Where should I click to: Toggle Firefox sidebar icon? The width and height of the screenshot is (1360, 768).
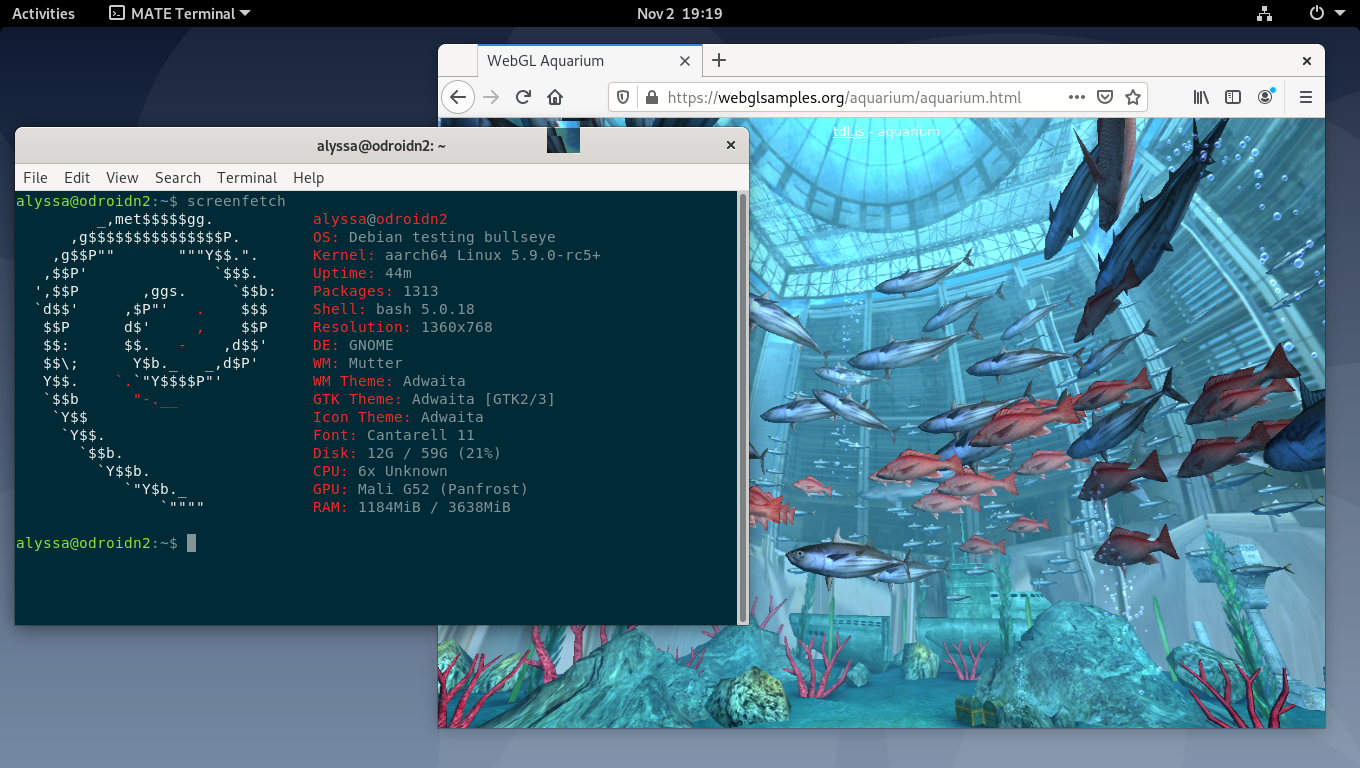(1233, 97)
